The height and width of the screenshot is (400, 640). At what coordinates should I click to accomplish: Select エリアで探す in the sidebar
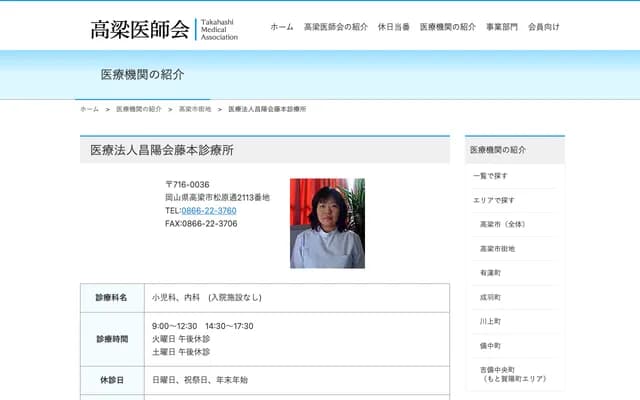(495, 200)
